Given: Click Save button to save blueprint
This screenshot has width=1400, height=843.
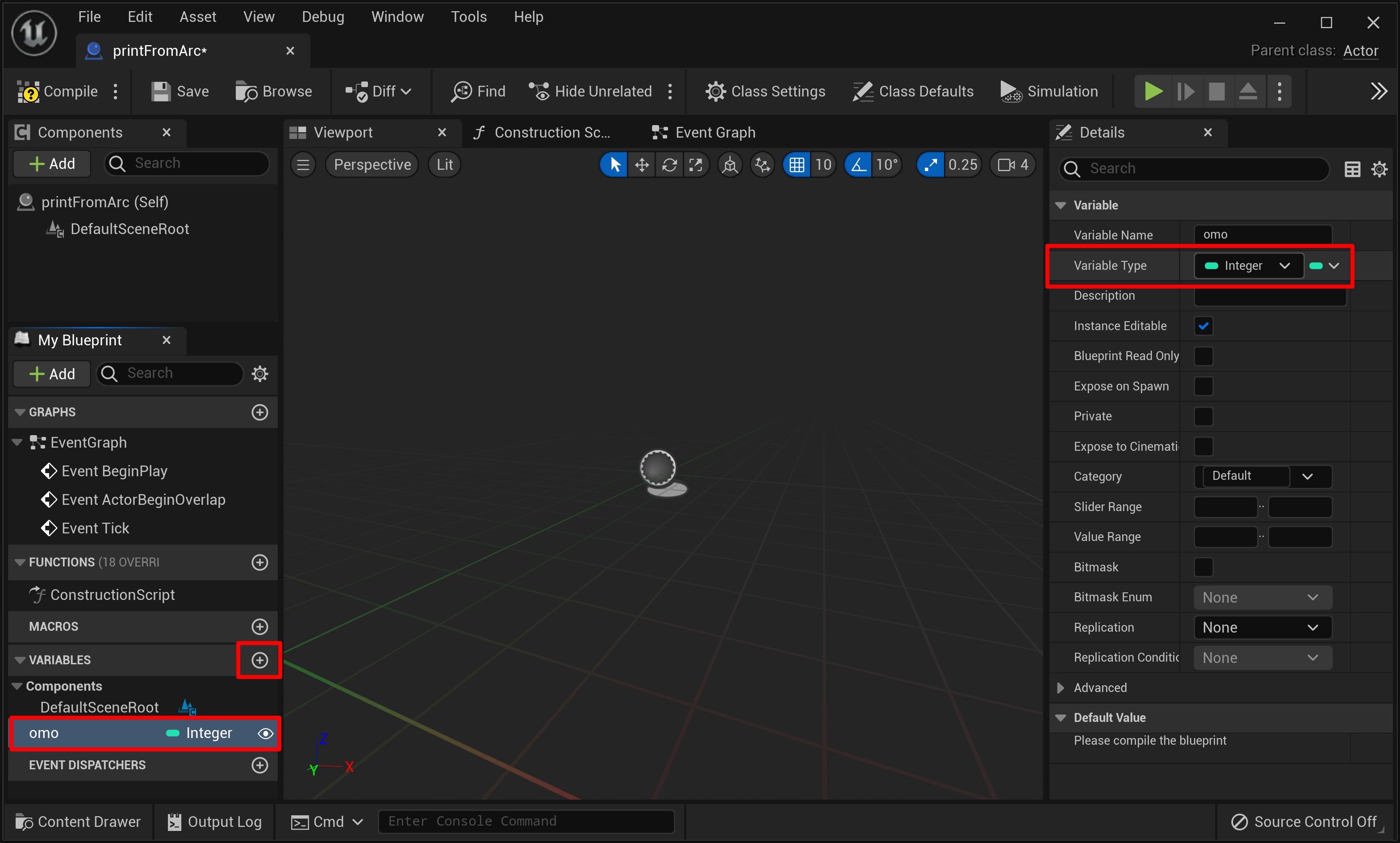Looking at the screenshot, I should click(x=180, y=91).
